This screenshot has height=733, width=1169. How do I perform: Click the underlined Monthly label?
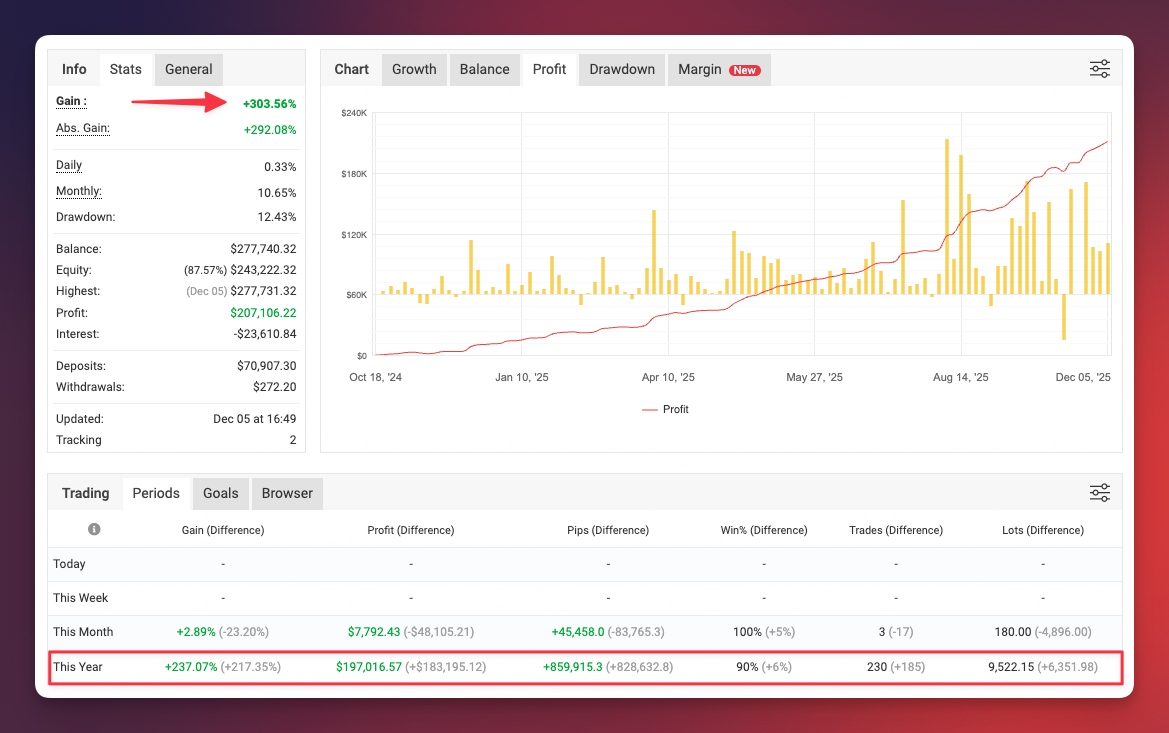[x=79, y=192]
